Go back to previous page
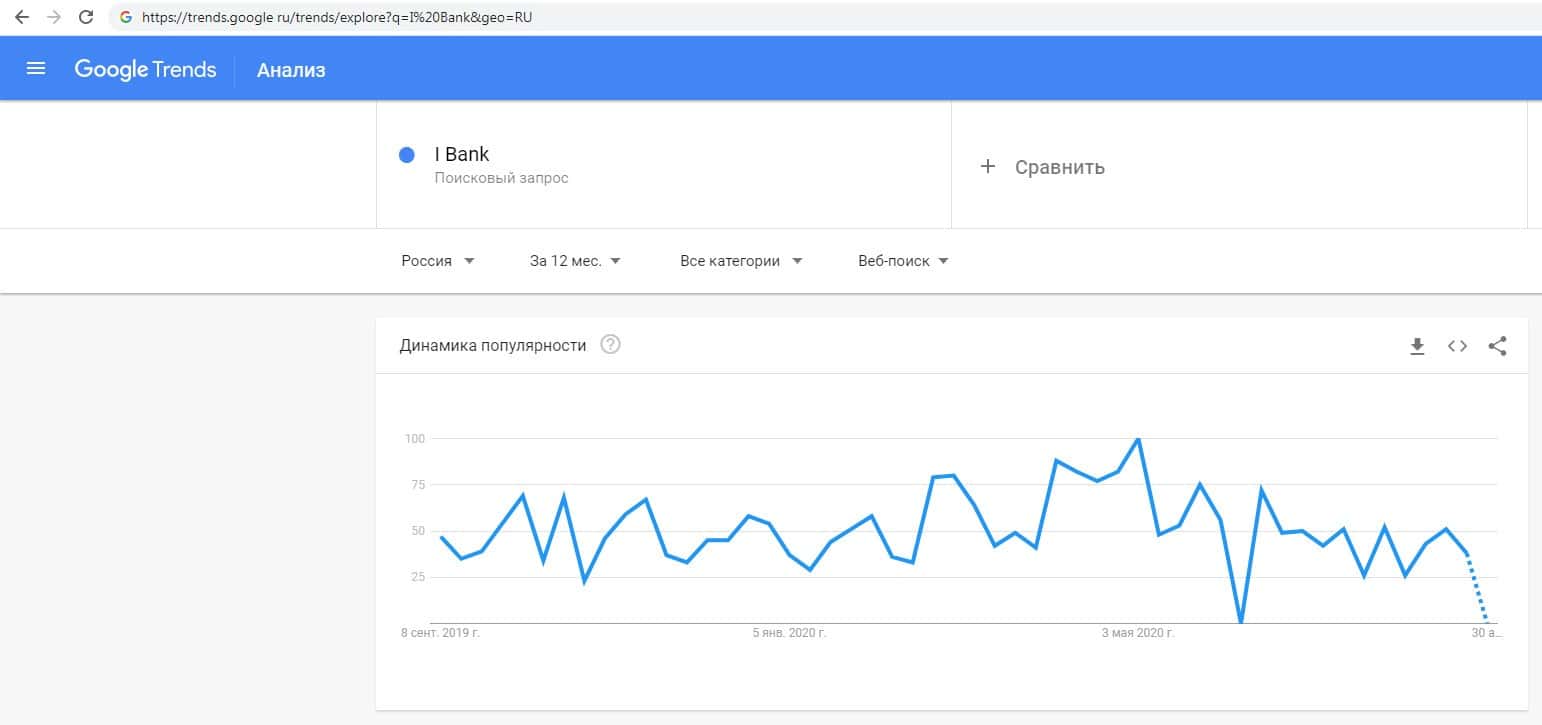 tap(22, 17)
